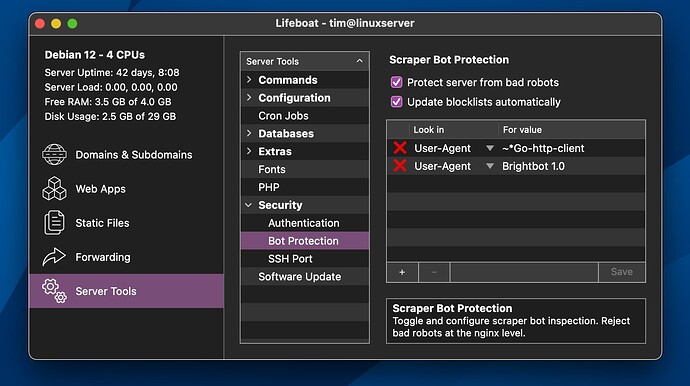The image size is (690, 386).
Task: Open Look in dropdown for Brightbot row
Action: [x=489, y=166]
